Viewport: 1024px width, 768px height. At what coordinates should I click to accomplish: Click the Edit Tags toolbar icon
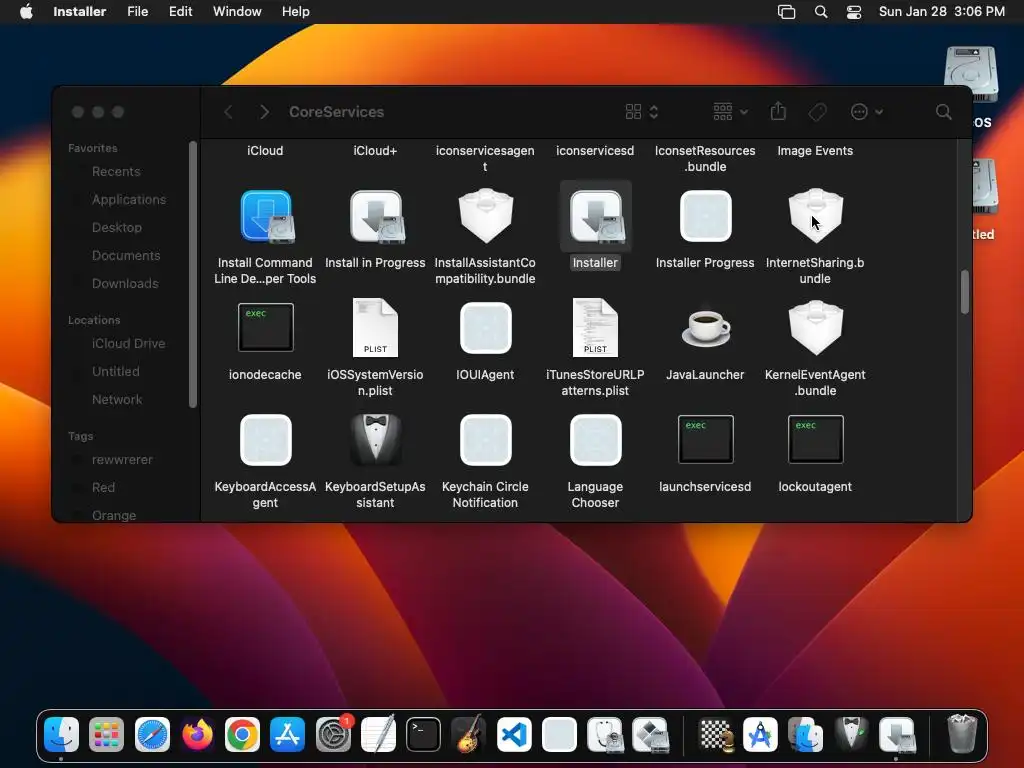(x=818, y=112)
